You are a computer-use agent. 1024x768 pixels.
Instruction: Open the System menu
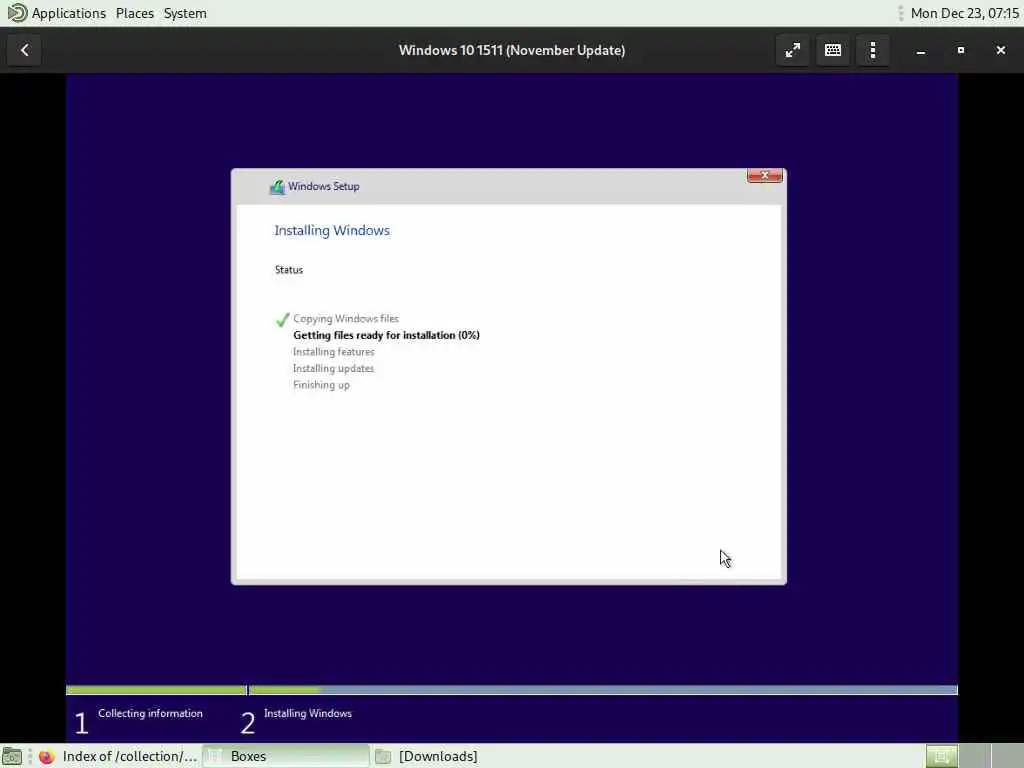[x=185, y=13]
